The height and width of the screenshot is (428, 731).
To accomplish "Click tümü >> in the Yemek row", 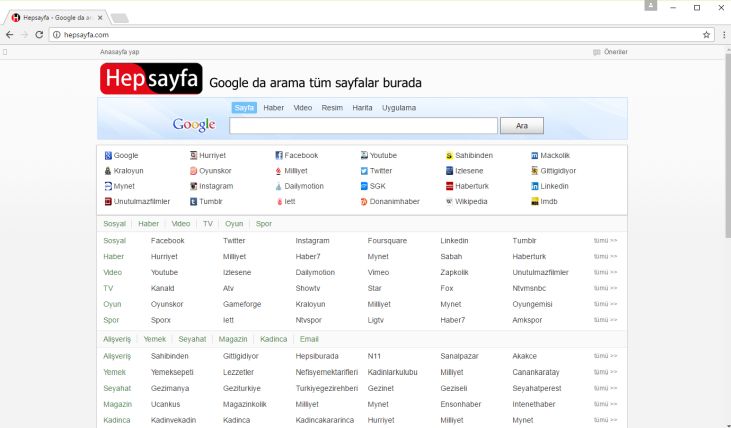I will click(x=605, y=372).
